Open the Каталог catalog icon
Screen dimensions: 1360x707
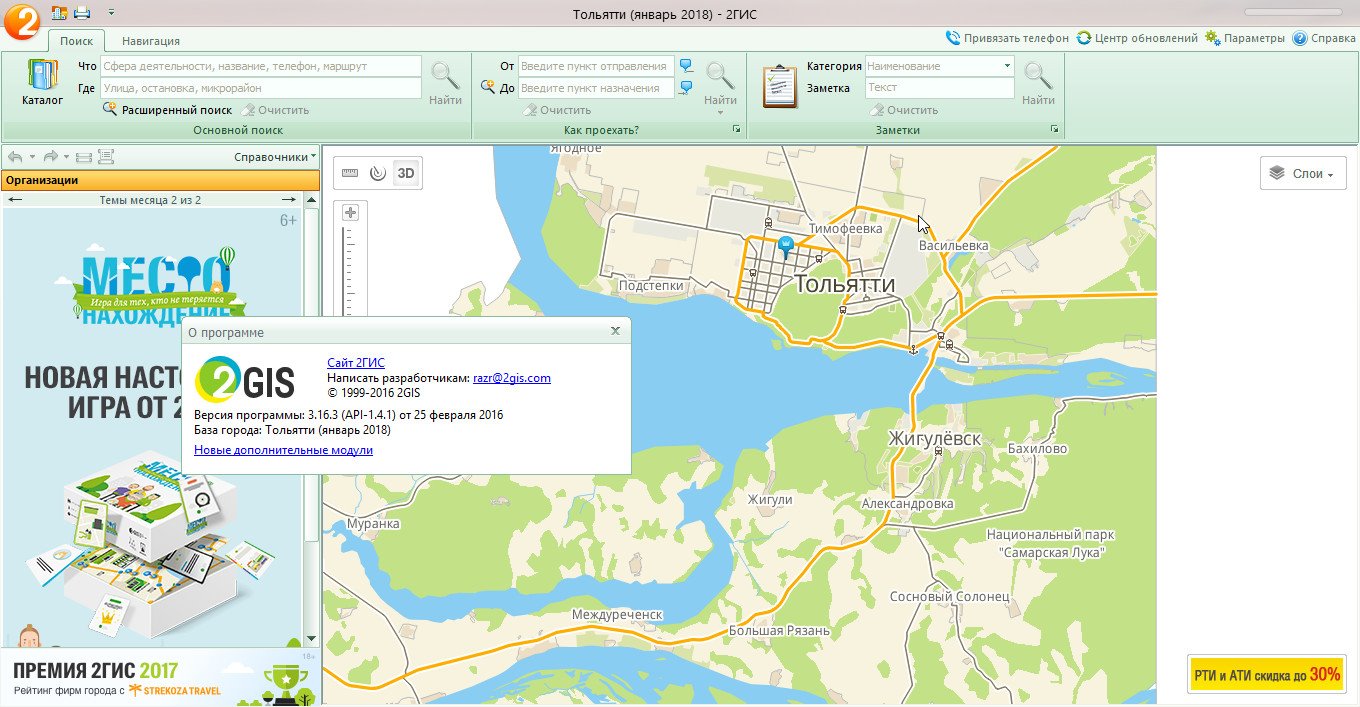coord(42,76)
